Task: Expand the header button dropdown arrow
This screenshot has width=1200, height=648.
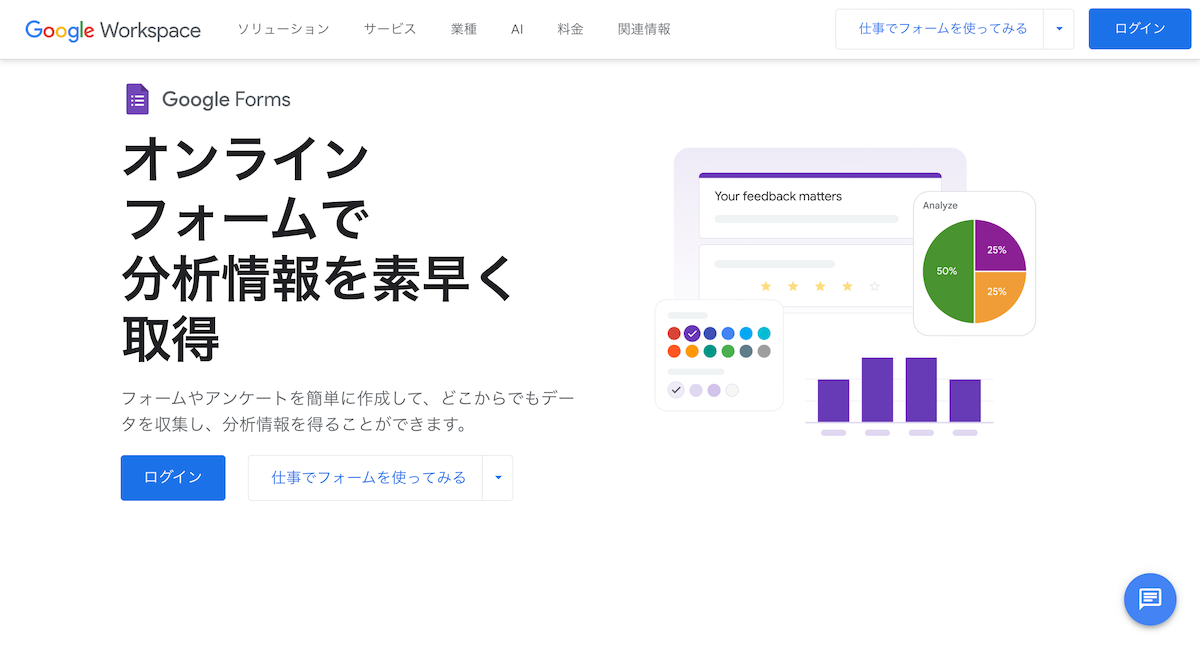Action: point(1059,29)
